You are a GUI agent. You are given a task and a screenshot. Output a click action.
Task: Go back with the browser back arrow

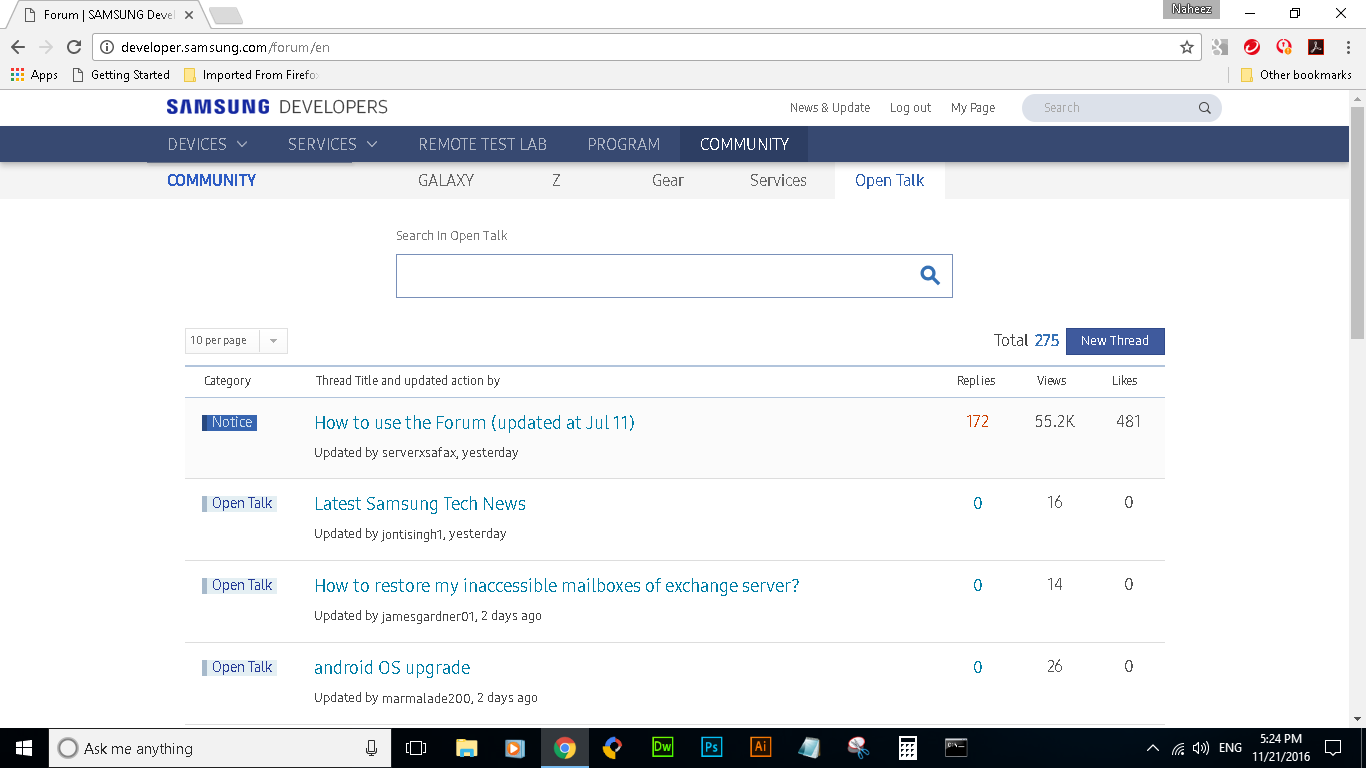18,47
